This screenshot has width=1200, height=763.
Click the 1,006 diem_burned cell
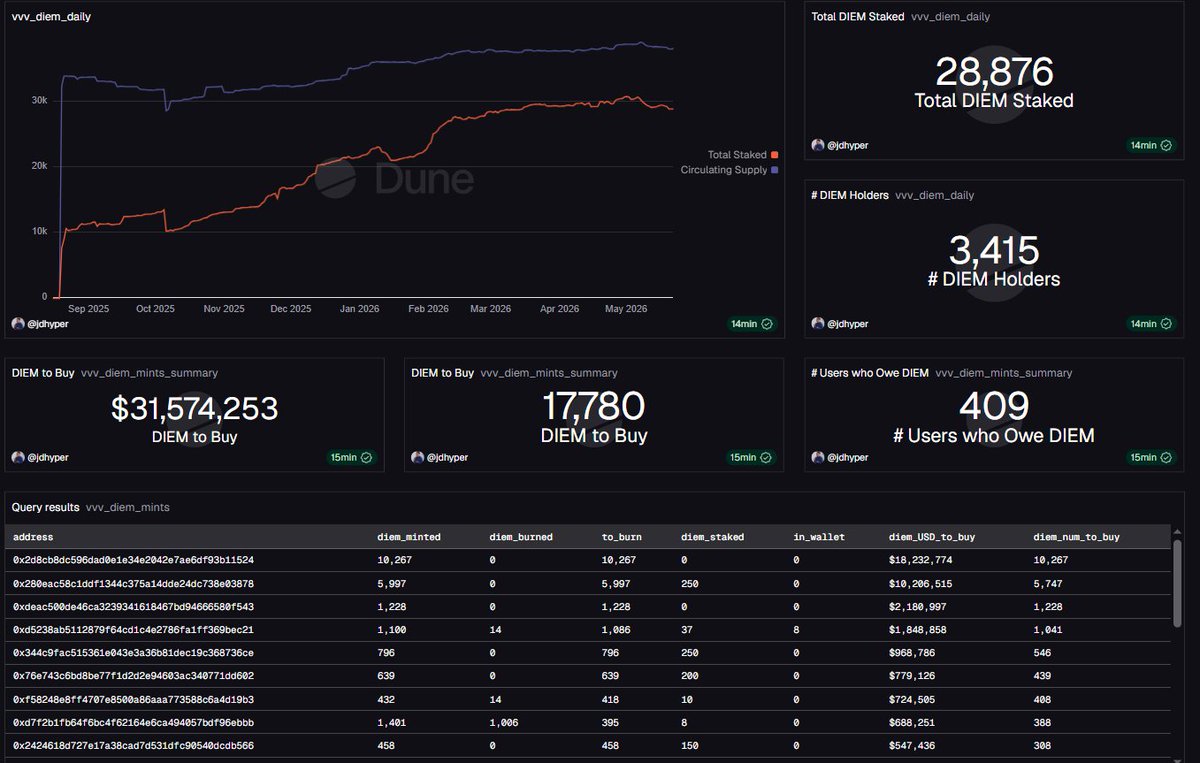[x=504, y=722]
